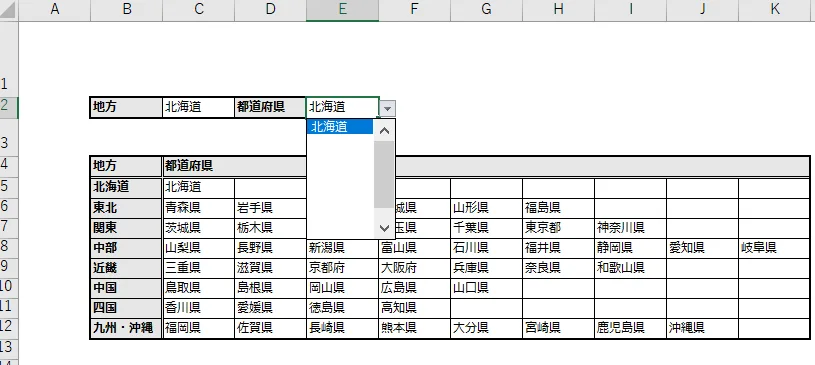Click the 神奈川県 cell
This screenshot has height=365, width=815.
click(630, 228)
